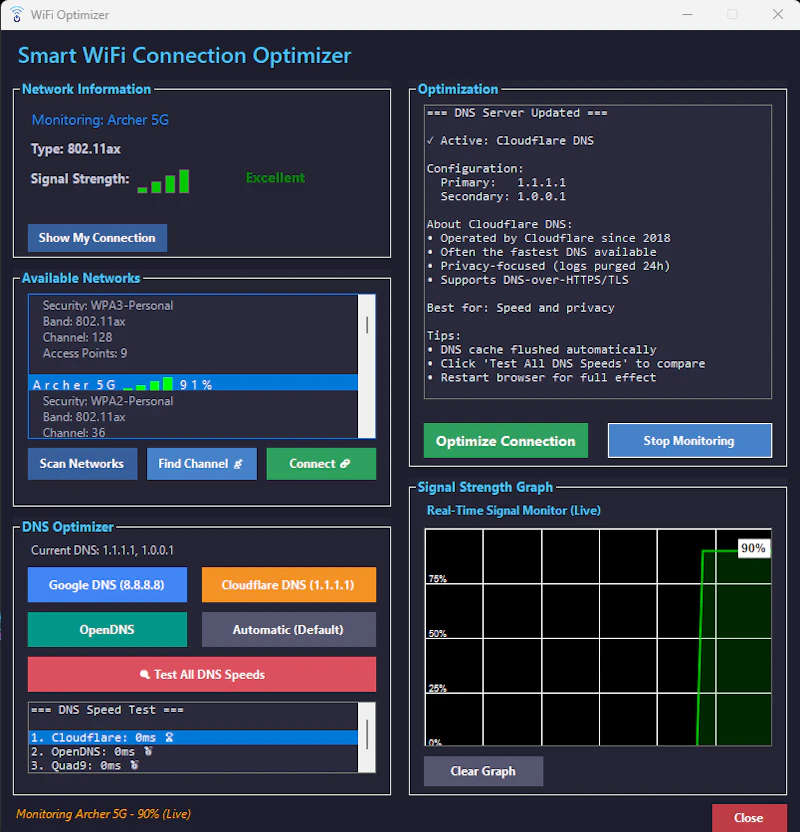Select '3. Quad9: 0ms' result row
Image resolution: width=800 pixels, height=832 pixels.
pyautogui.click(x=194, y=765)
